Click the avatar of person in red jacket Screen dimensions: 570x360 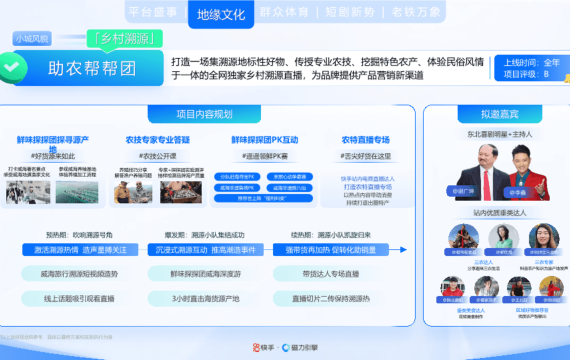(452, 287)
